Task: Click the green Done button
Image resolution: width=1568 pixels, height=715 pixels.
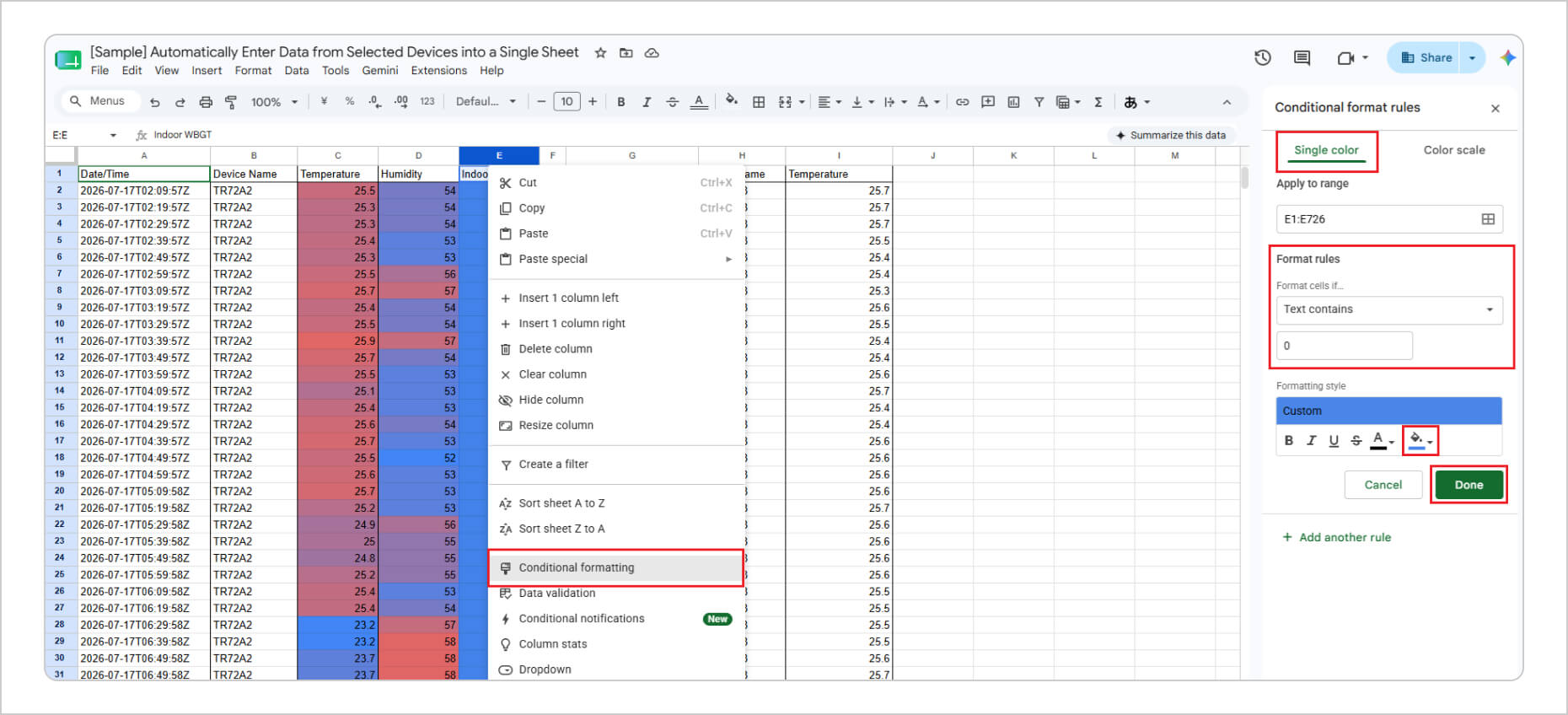Action: [1469, 485]
